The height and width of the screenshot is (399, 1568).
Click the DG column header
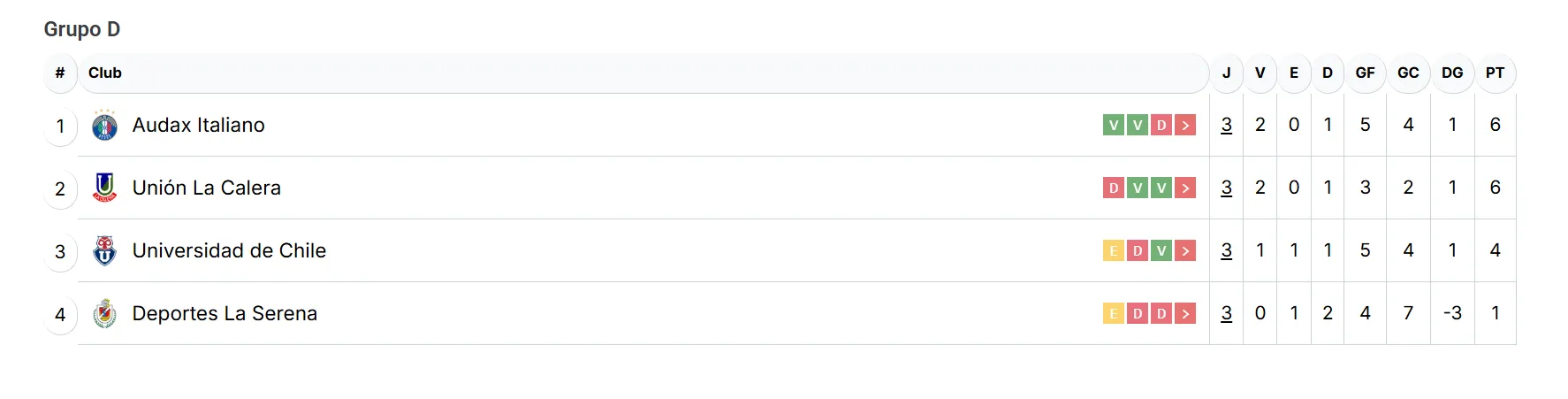point(1452,73)
